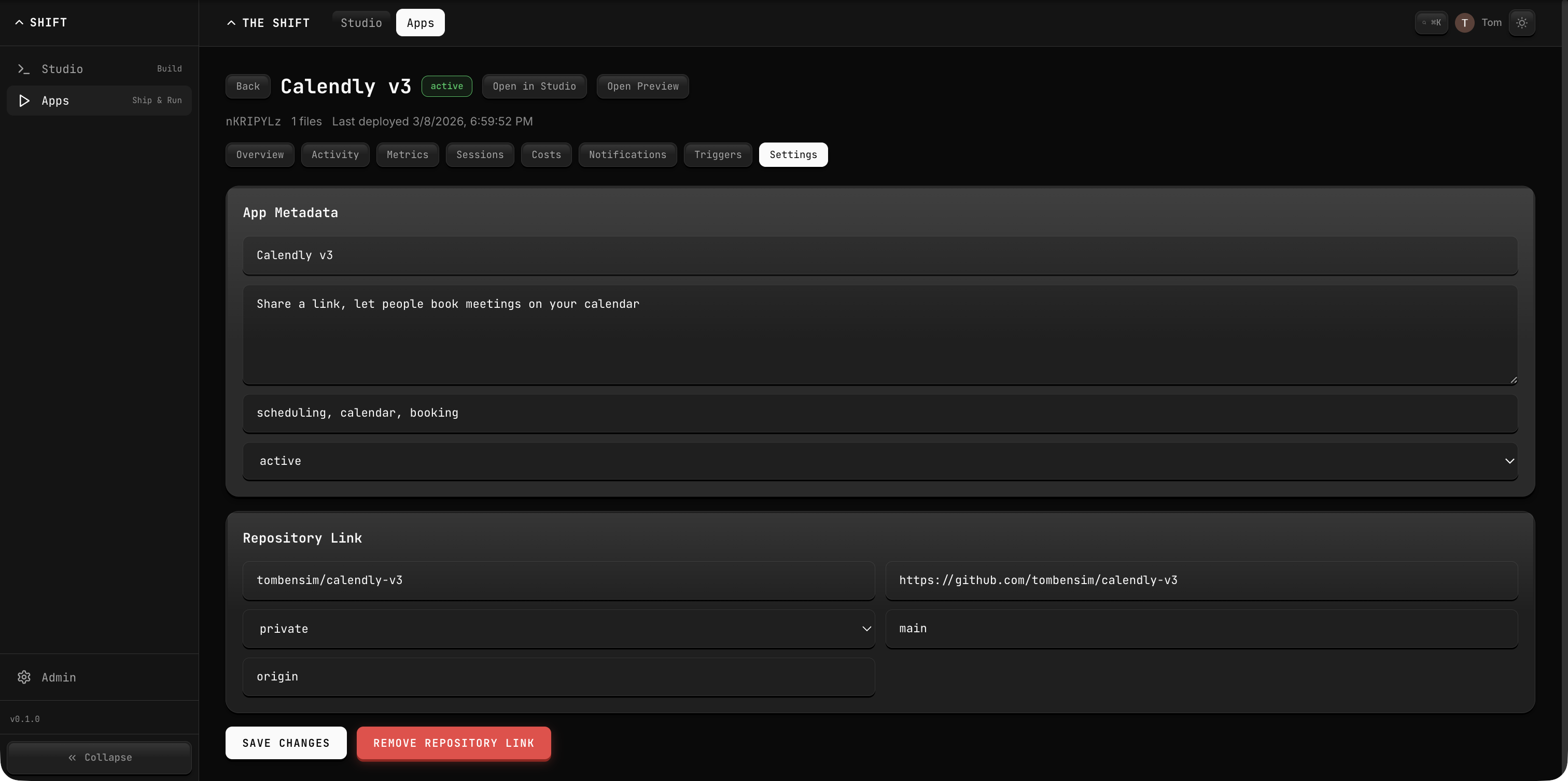Screen dimensions: 1568x781
Task: Open the private repository visibility dropdown
Action: coord(558,628)
